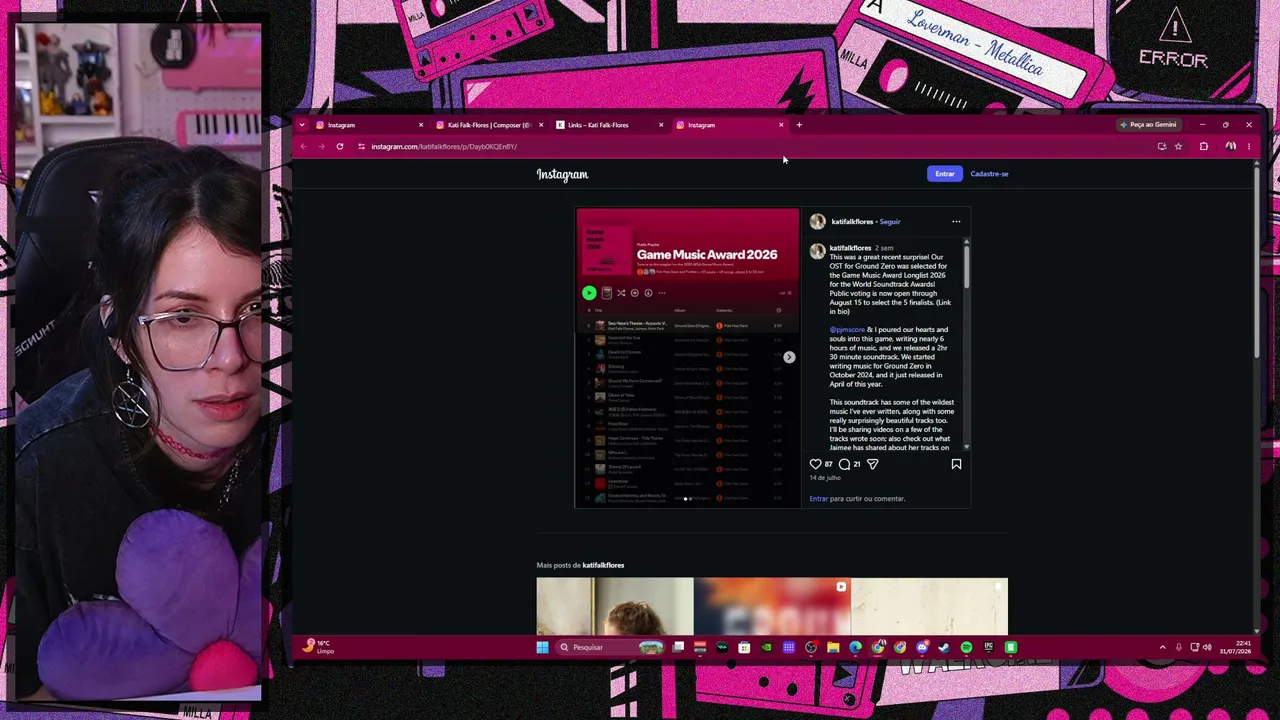Switch to the Links – Kati Falk-Flores tab

pyautogui.click(x=608, y=125)
